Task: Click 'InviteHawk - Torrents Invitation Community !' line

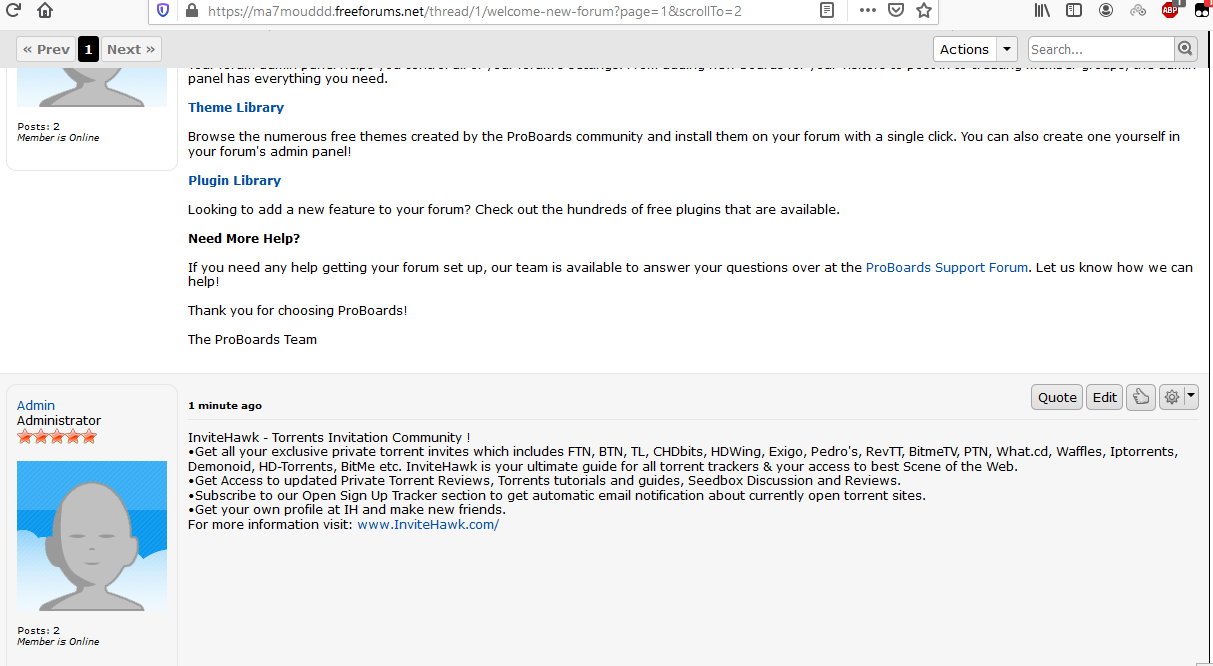Action: 329,437
